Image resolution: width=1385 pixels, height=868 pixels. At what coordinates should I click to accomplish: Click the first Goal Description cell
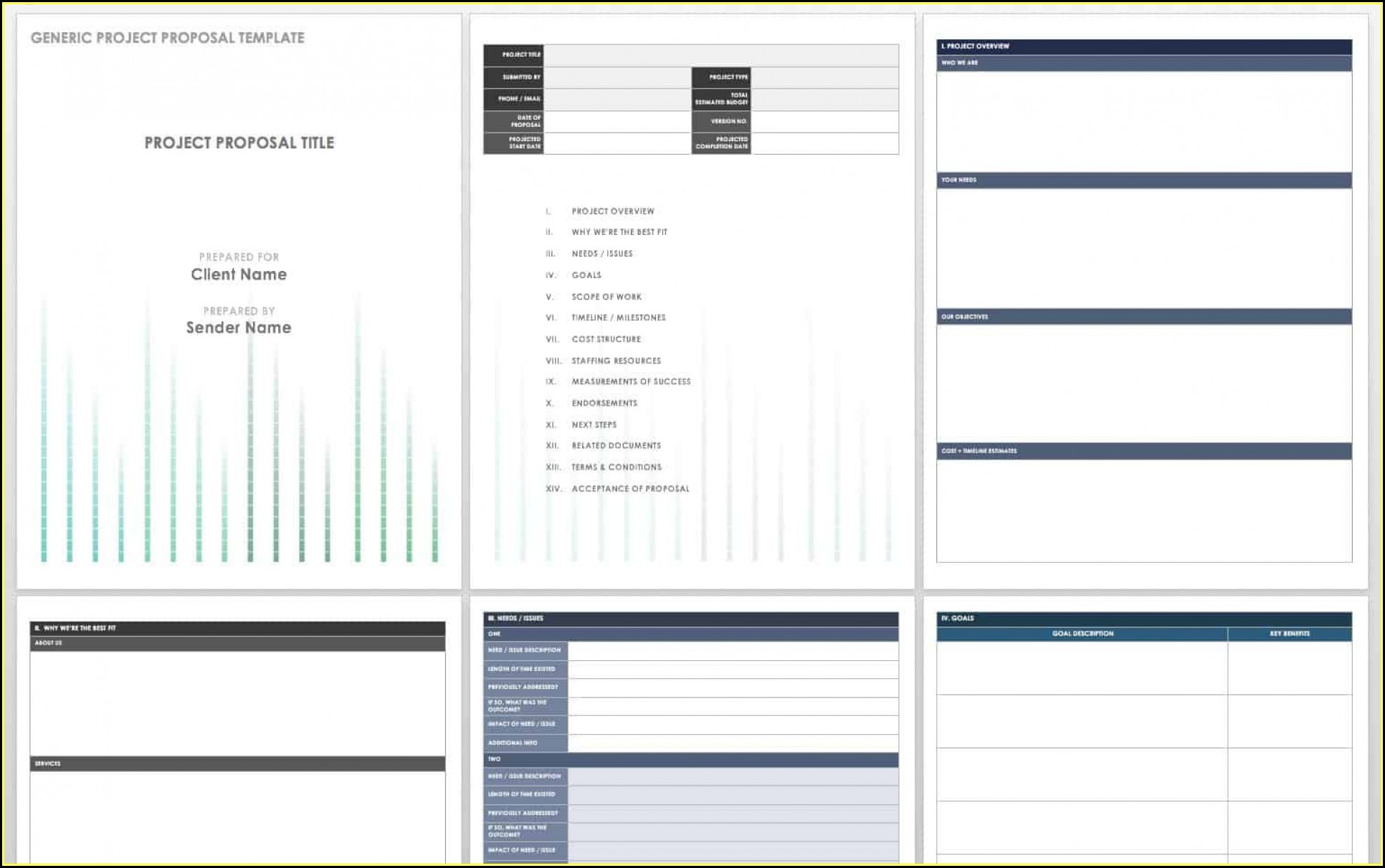(x=1081, y=668)
